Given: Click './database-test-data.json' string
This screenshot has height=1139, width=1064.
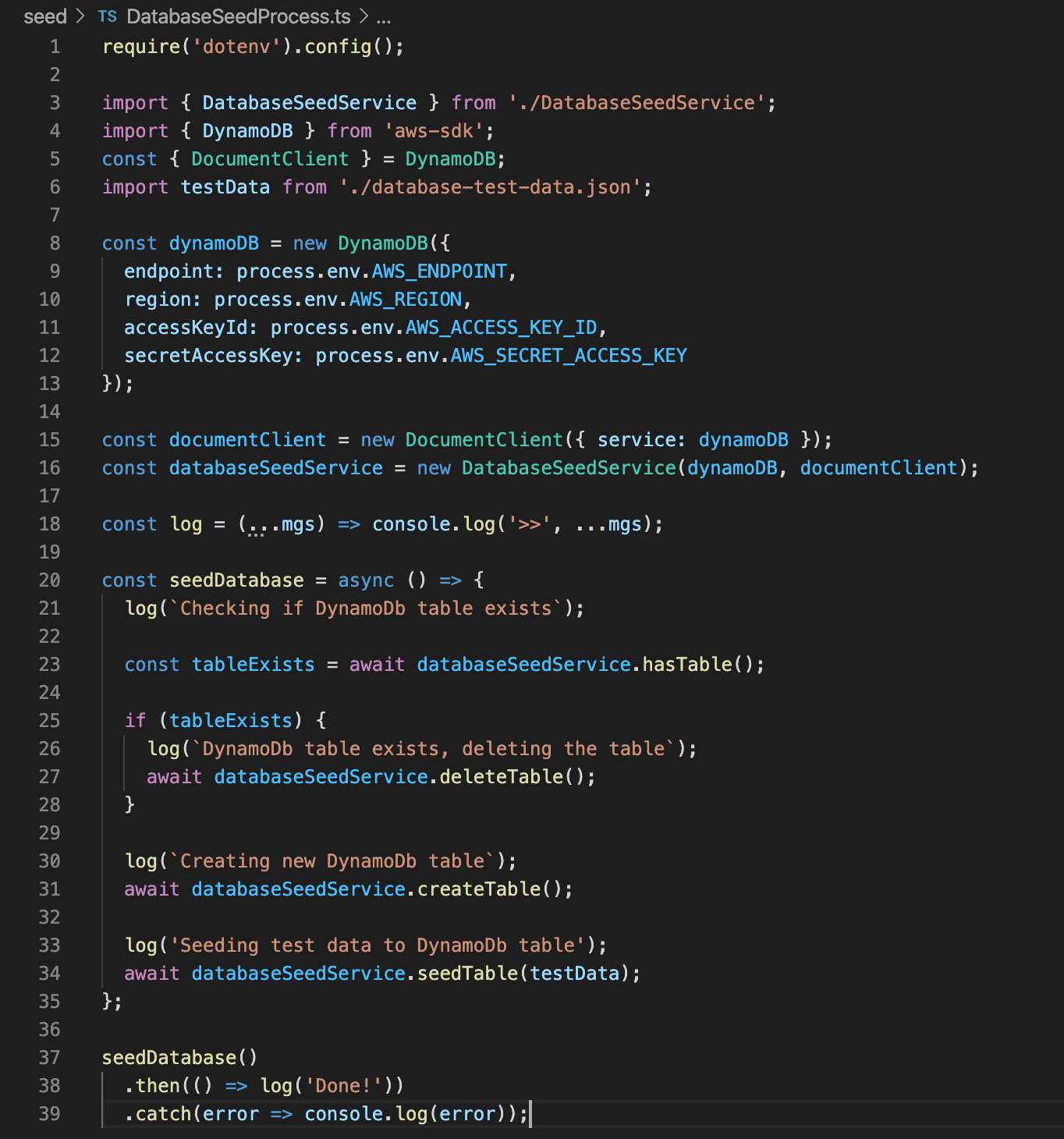Looking at the screenshot, I should coord(490,187).
